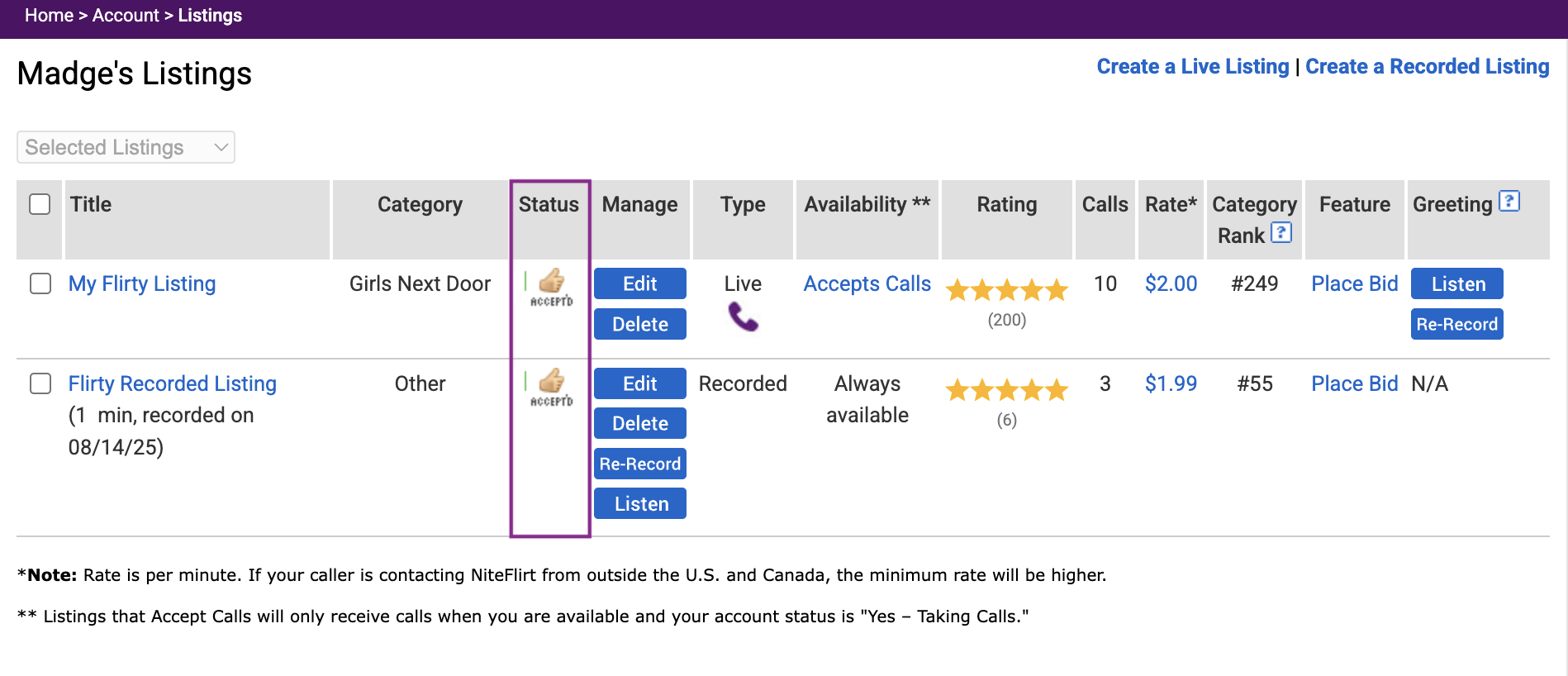The height and width of the screenshot is (676, 1568).
Task: Re-Record the My Flirty Listing greeting
Action: coord(1457,324)
